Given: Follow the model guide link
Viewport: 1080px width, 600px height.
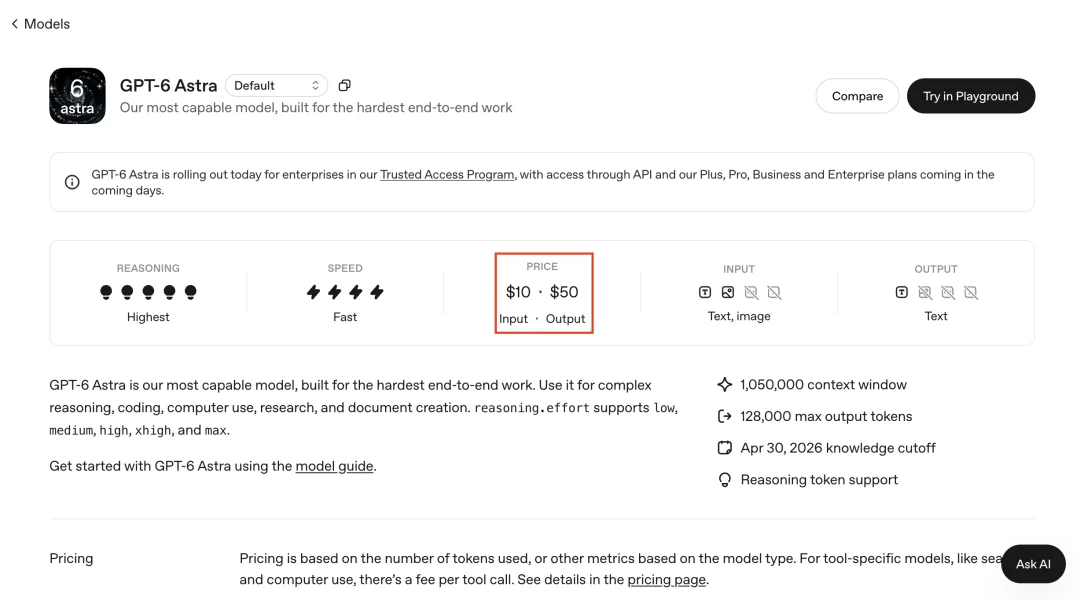Looking at the screenshot, I should point(334,466).
